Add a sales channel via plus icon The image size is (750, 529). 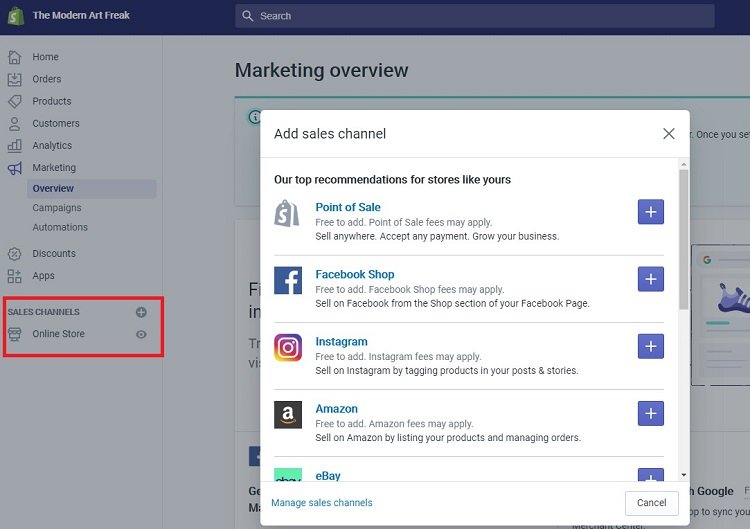point(141,312)
